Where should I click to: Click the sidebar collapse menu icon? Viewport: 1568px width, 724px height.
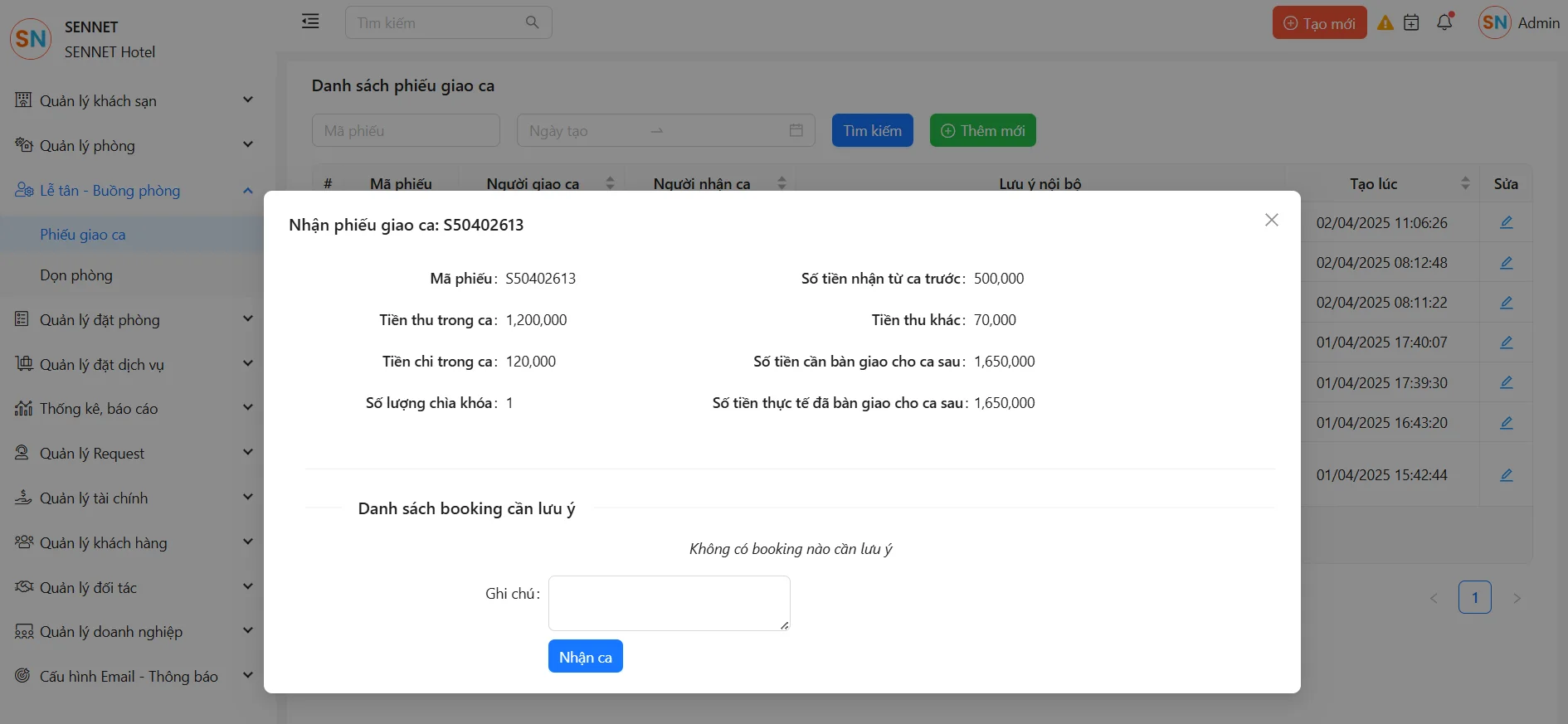coord(310,22)
